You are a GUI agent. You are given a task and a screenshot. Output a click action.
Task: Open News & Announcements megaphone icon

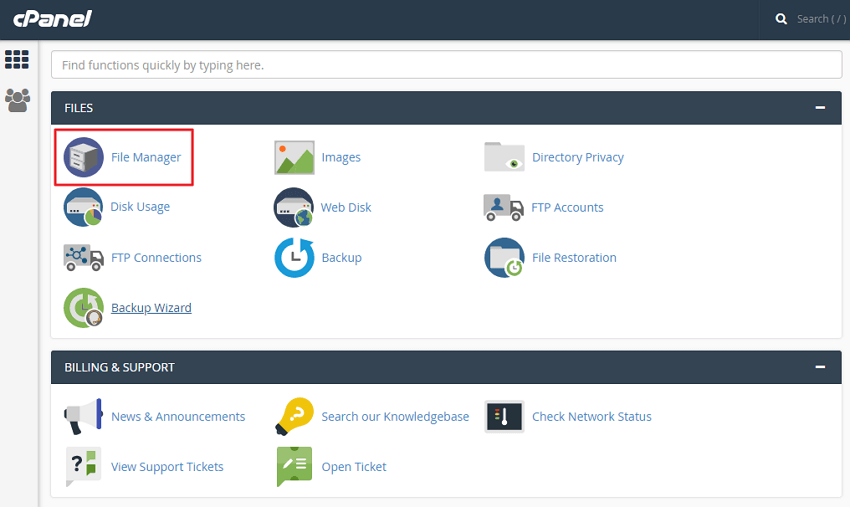click(x=83, y=416)
